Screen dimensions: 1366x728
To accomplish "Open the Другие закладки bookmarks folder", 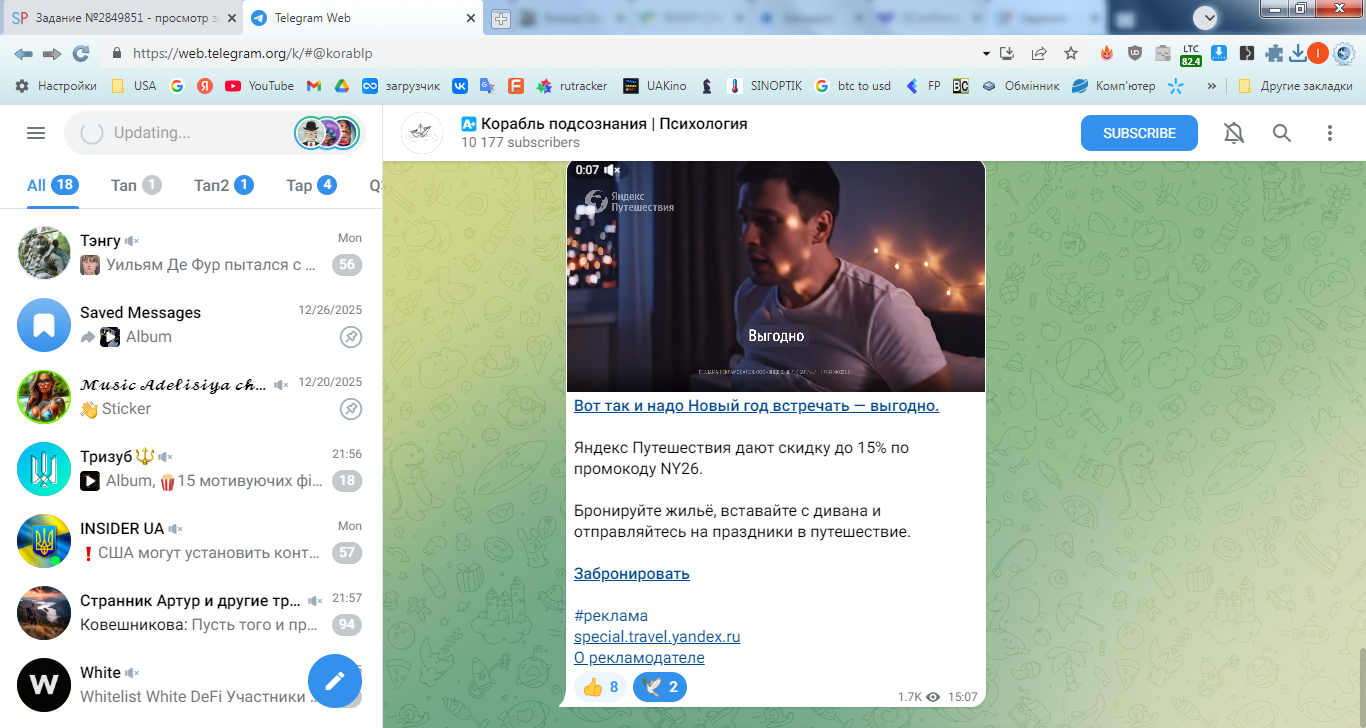I will click(x=1295, y=86).
